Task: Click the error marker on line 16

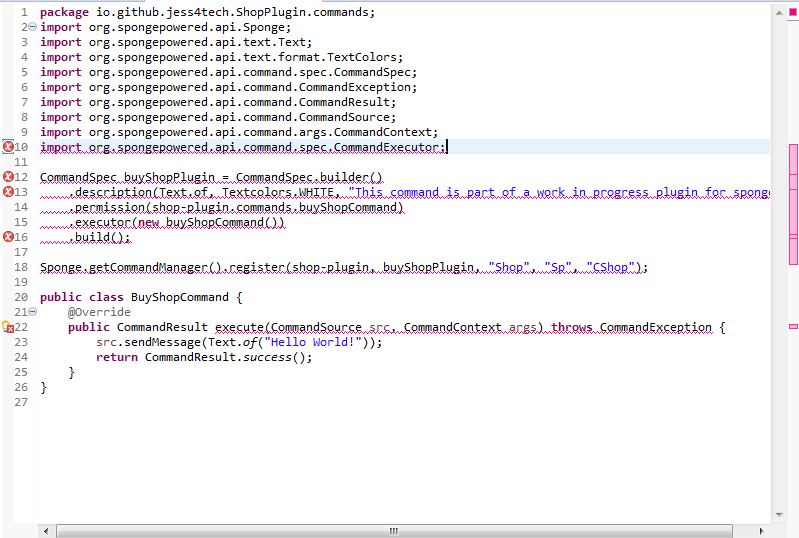Action: [x=8, y=236]
